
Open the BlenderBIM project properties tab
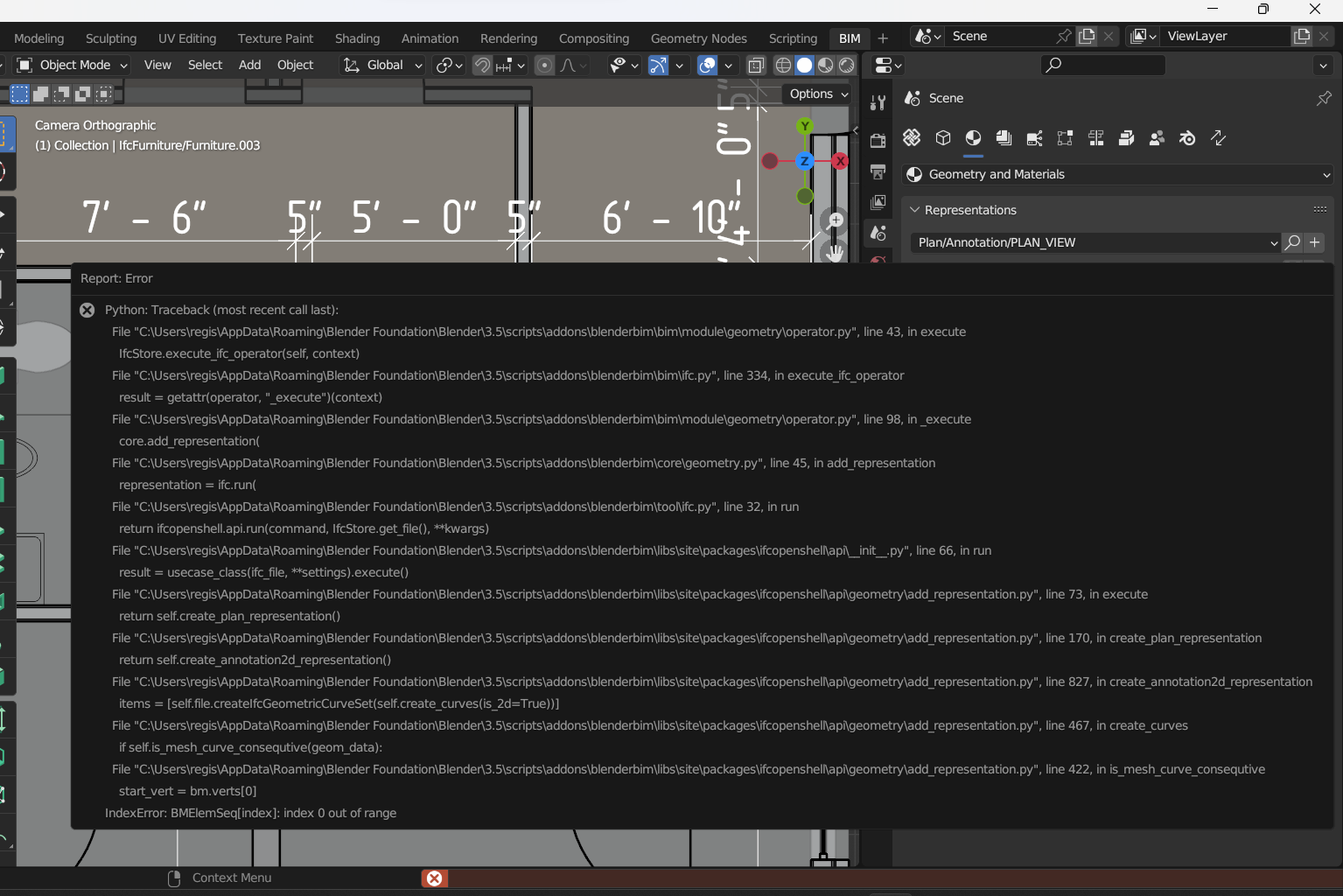pos(911,137)
